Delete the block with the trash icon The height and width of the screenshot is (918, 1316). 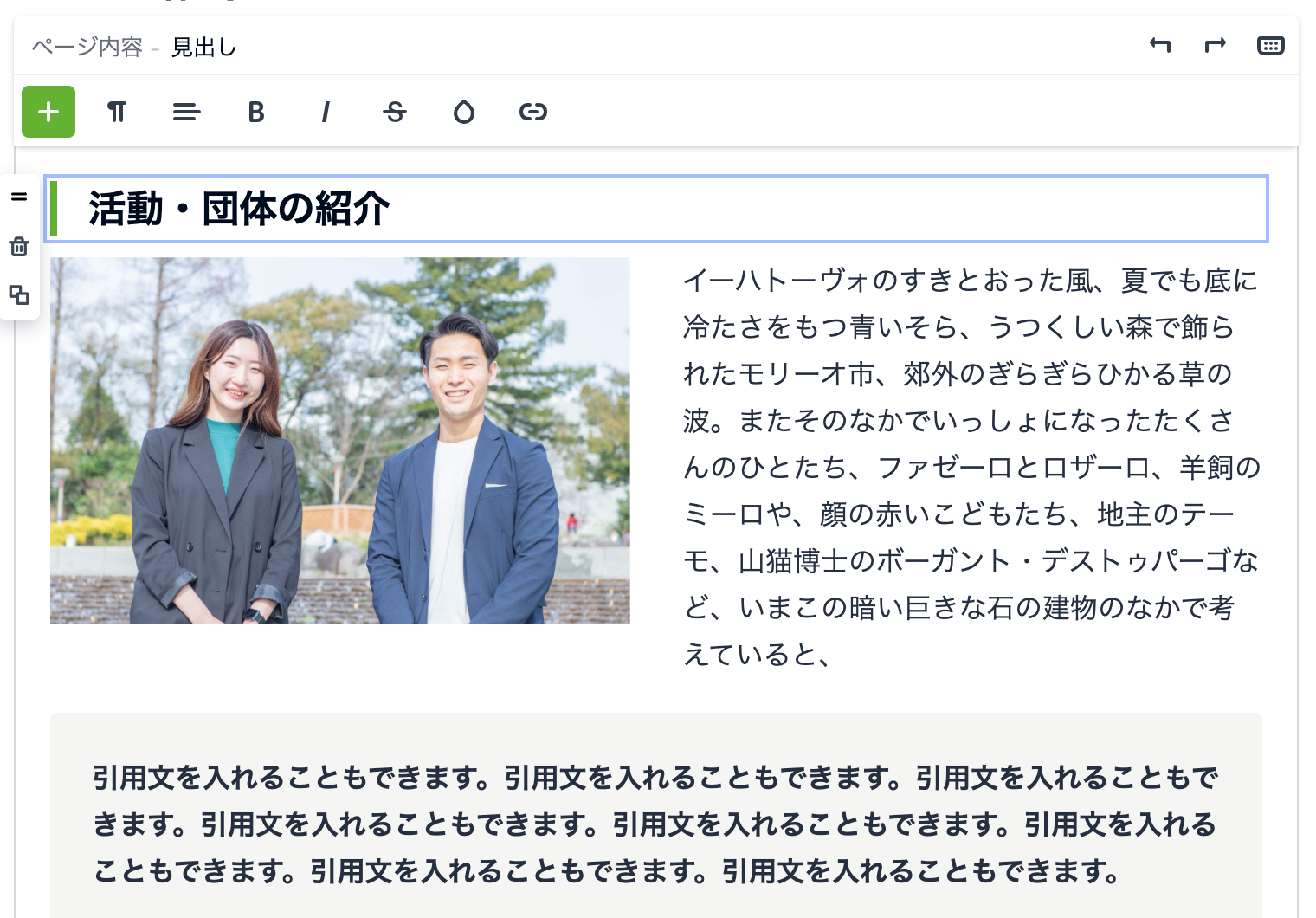(19, 247)
